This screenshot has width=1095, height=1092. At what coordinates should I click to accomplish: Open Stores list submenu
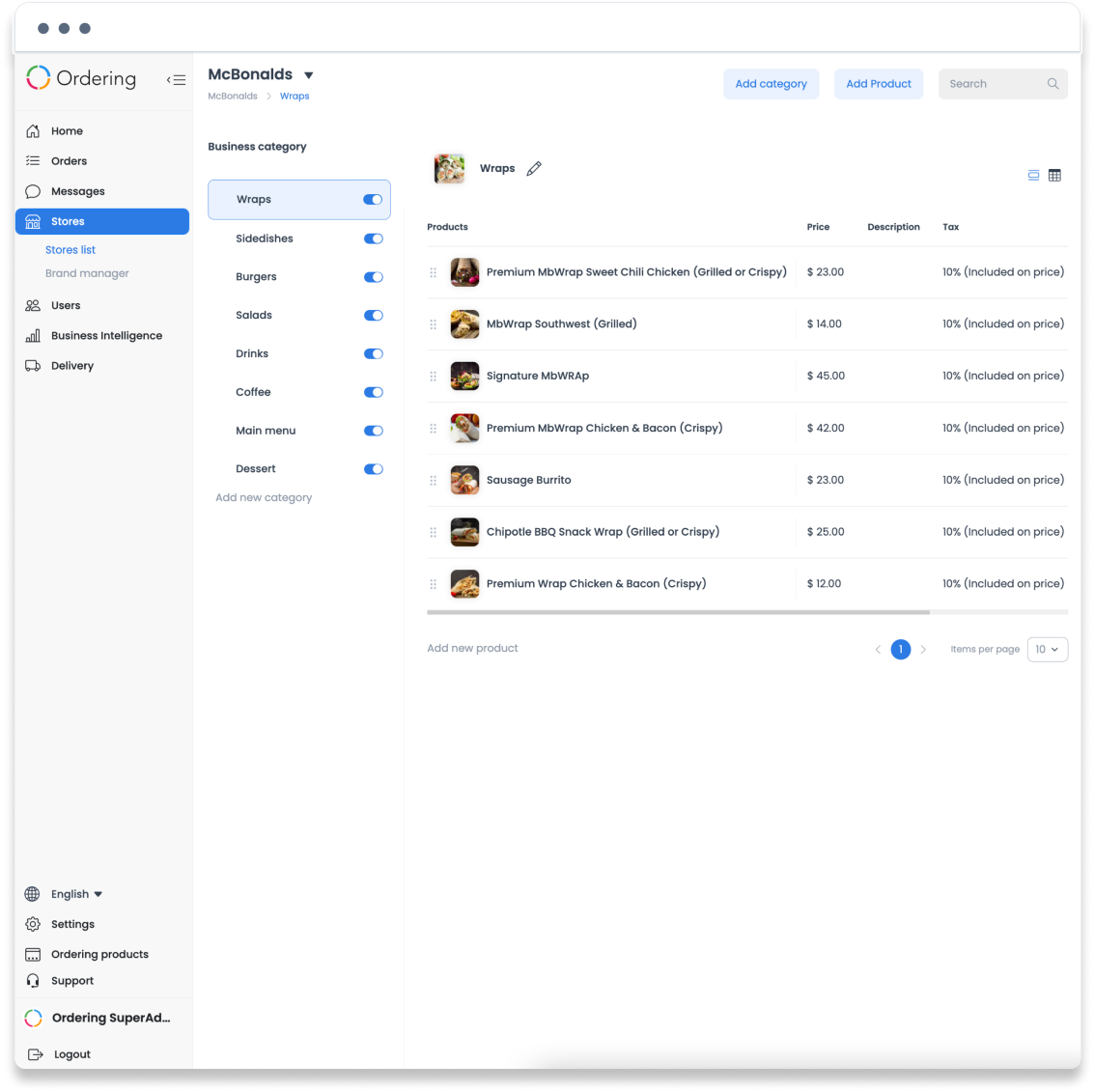pyautogui.click(x=70, y=250)
